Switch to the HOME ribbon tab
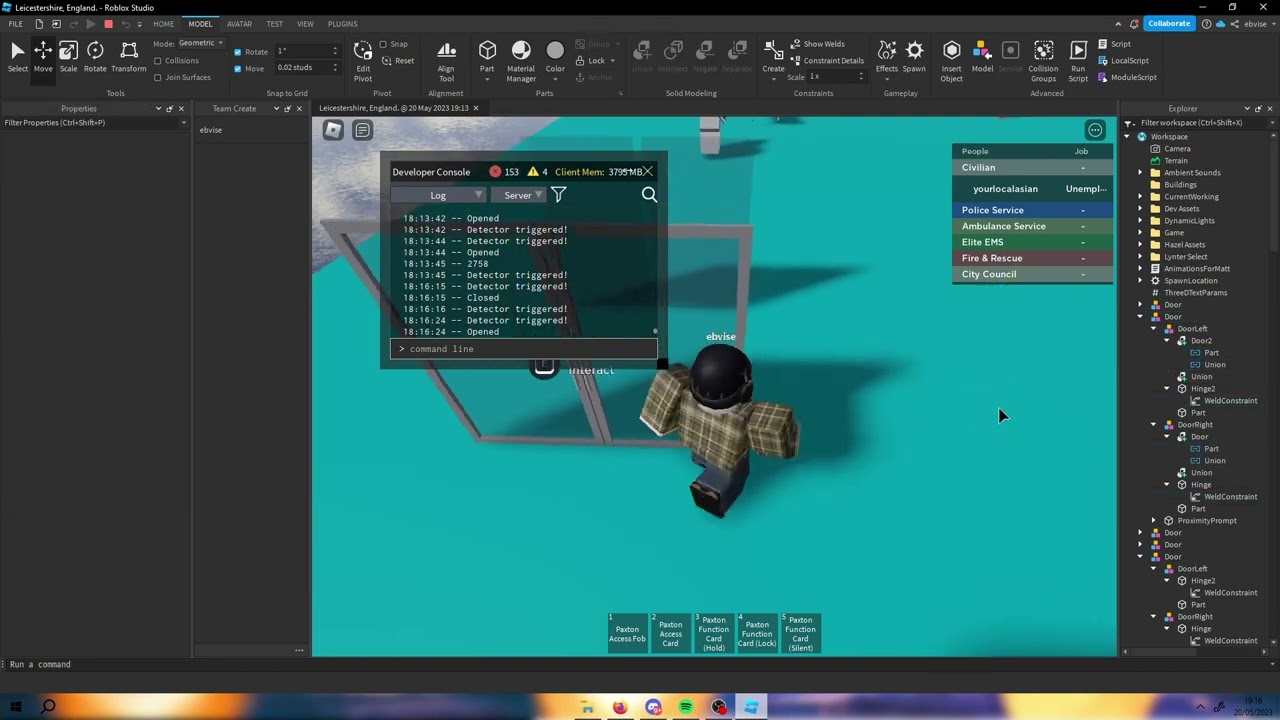This screenshot has height=720, width=1280. [163, 24]
